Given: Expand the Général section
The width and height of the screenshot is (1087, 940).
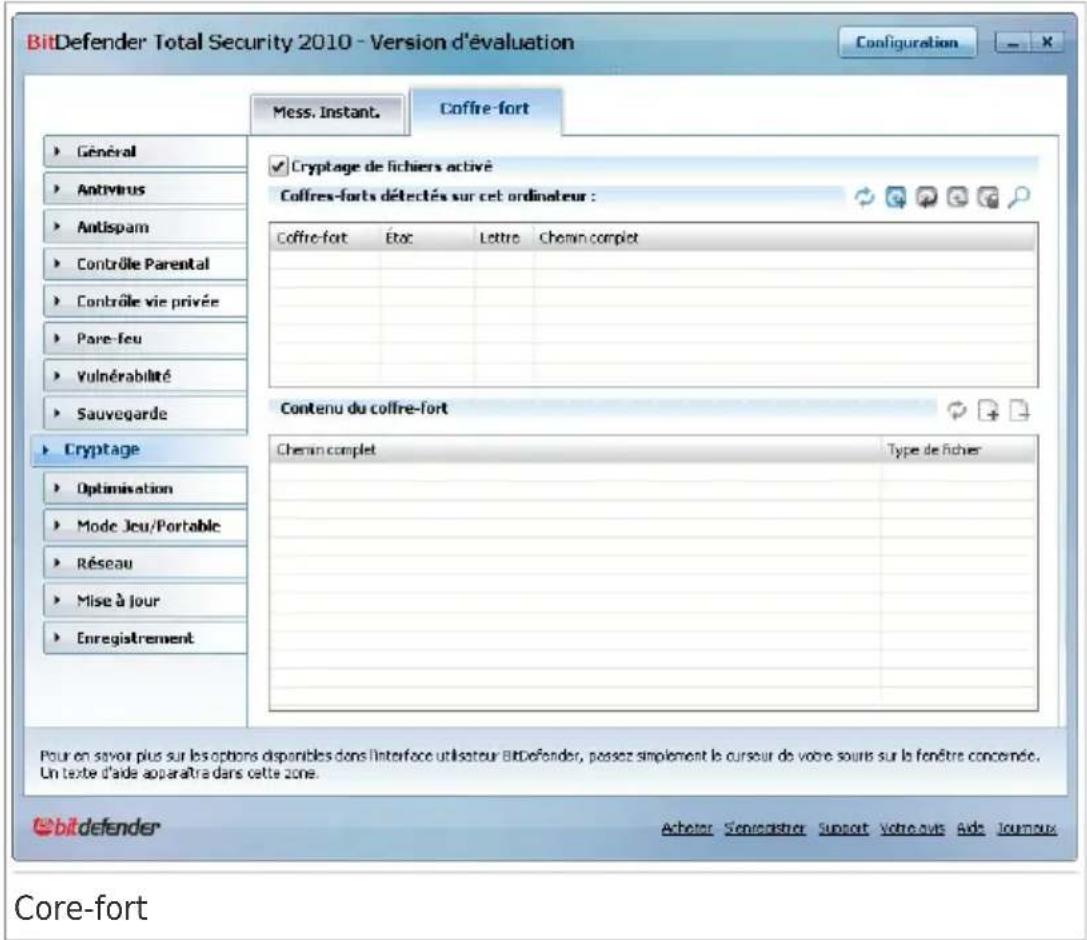Looking at the screenshot, I should click(x=145, y=151).
